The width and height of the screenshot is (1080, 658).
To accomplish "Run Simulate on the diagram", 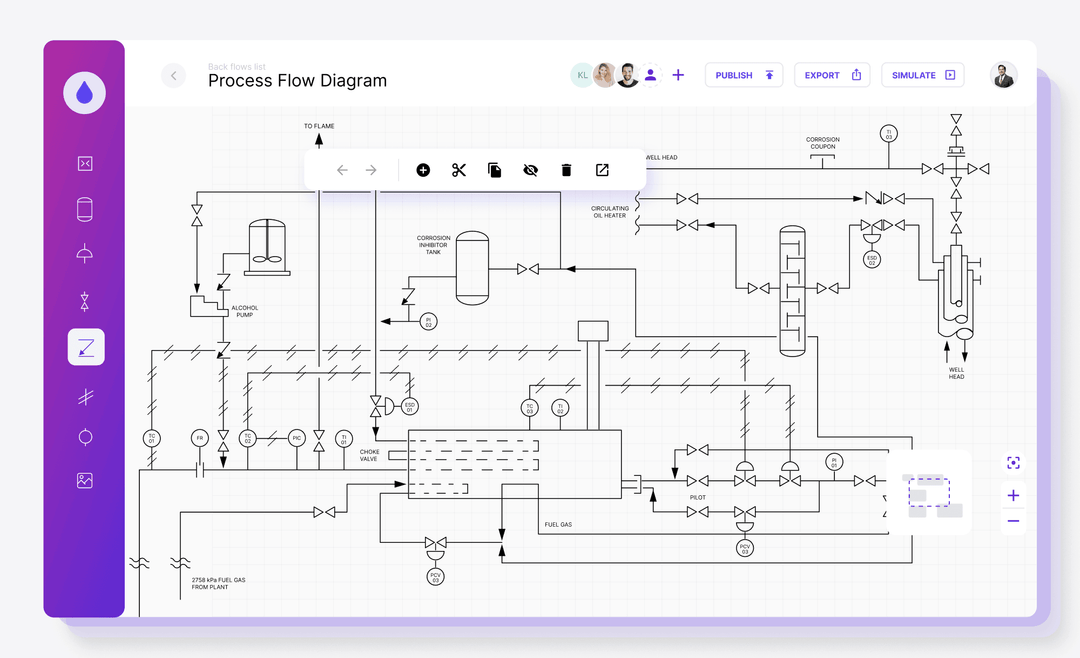I will click(x=922, y=75).
